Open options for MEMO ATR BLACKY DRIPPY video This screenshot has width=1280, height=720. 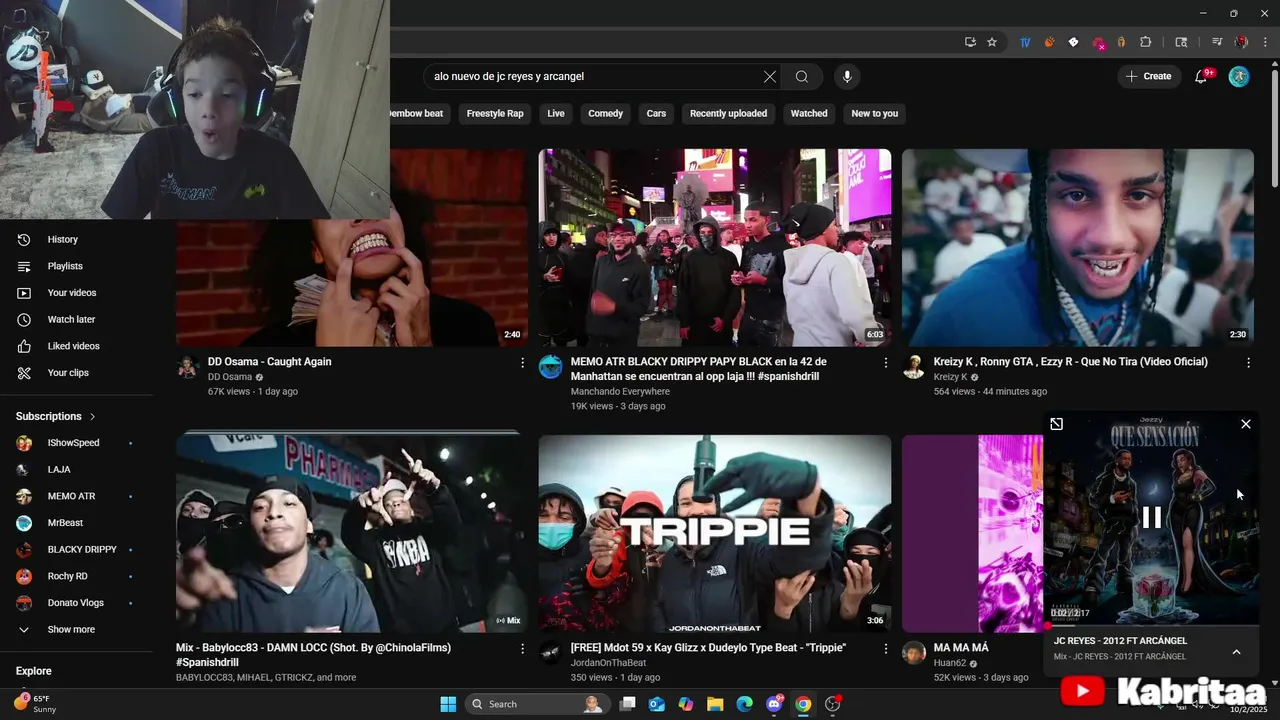(x=885, y=363)
